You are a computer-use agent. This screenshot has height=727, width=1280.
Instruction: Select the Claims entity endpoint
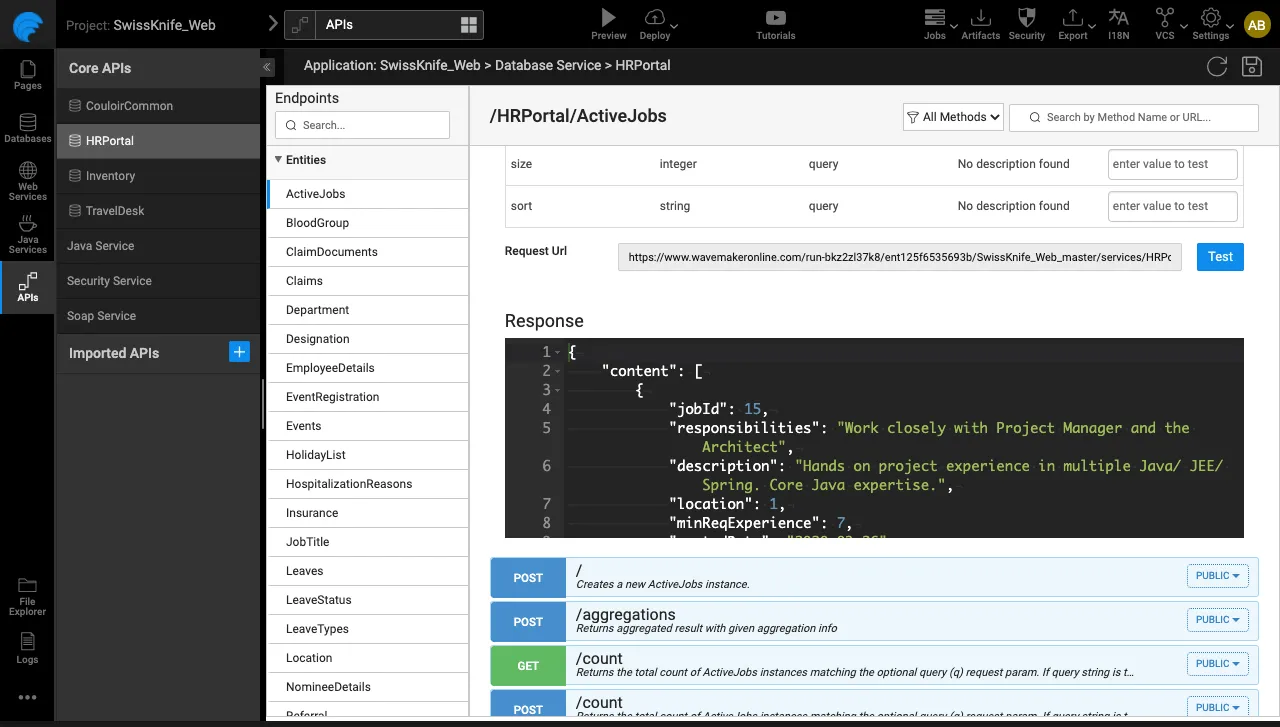click(x=304, y=281)
